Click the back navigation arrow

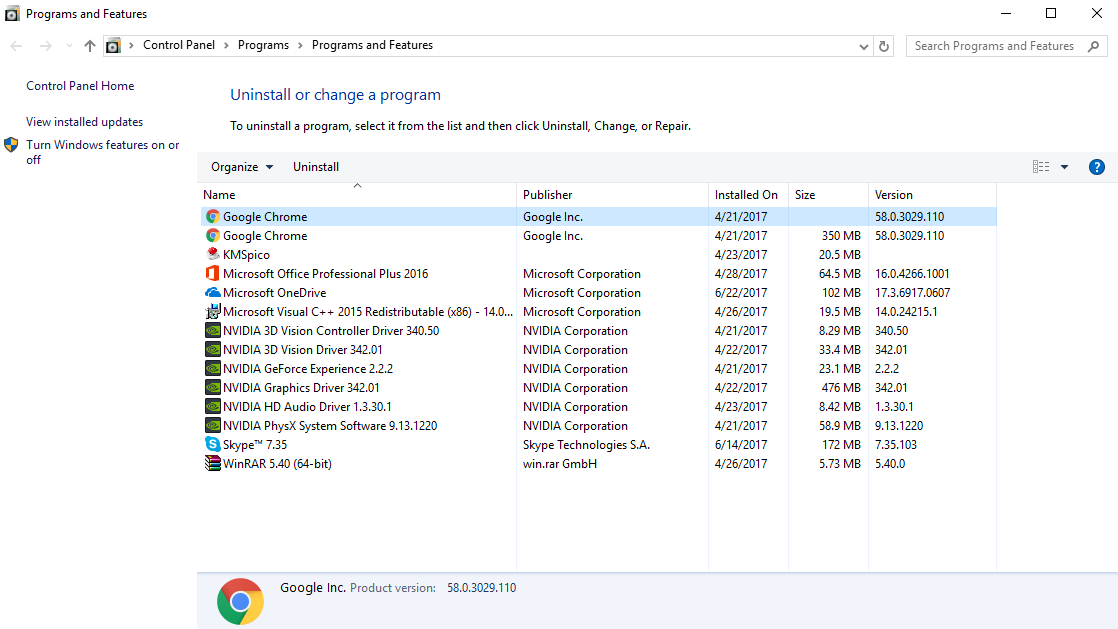(16, 46)
